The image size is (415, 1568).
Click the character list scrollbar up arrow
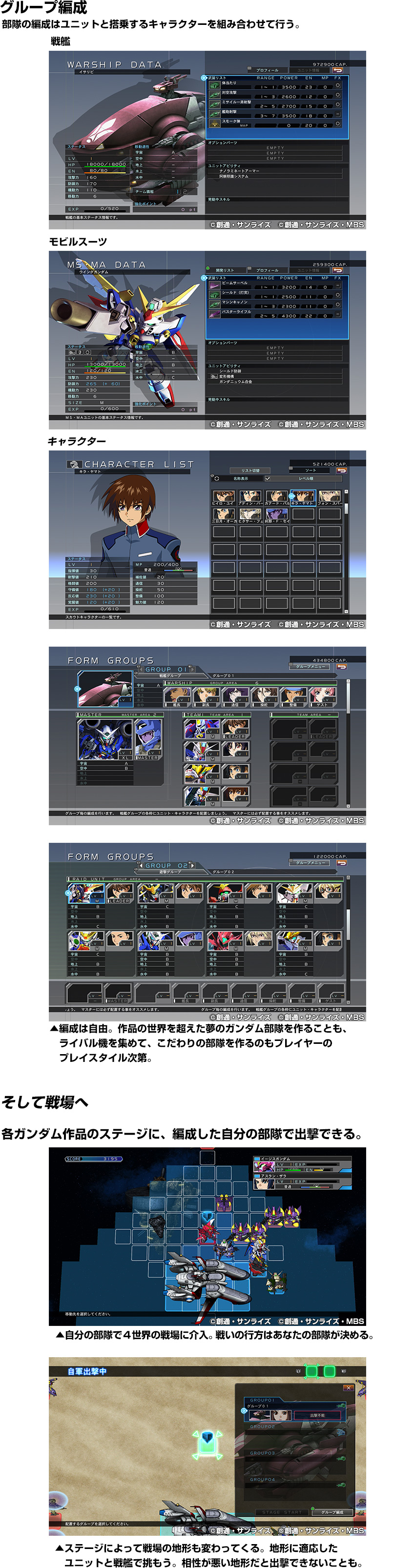click(x=346, y=491)
